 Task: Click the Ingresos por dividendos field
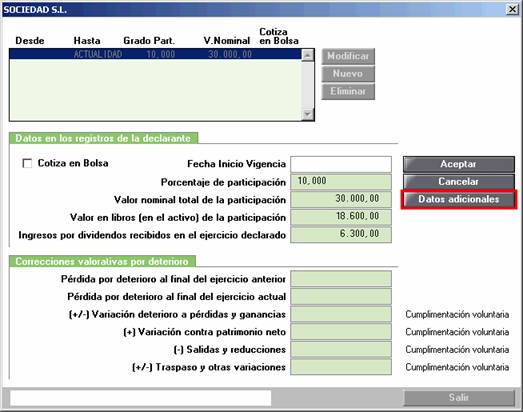coord(341,235)
